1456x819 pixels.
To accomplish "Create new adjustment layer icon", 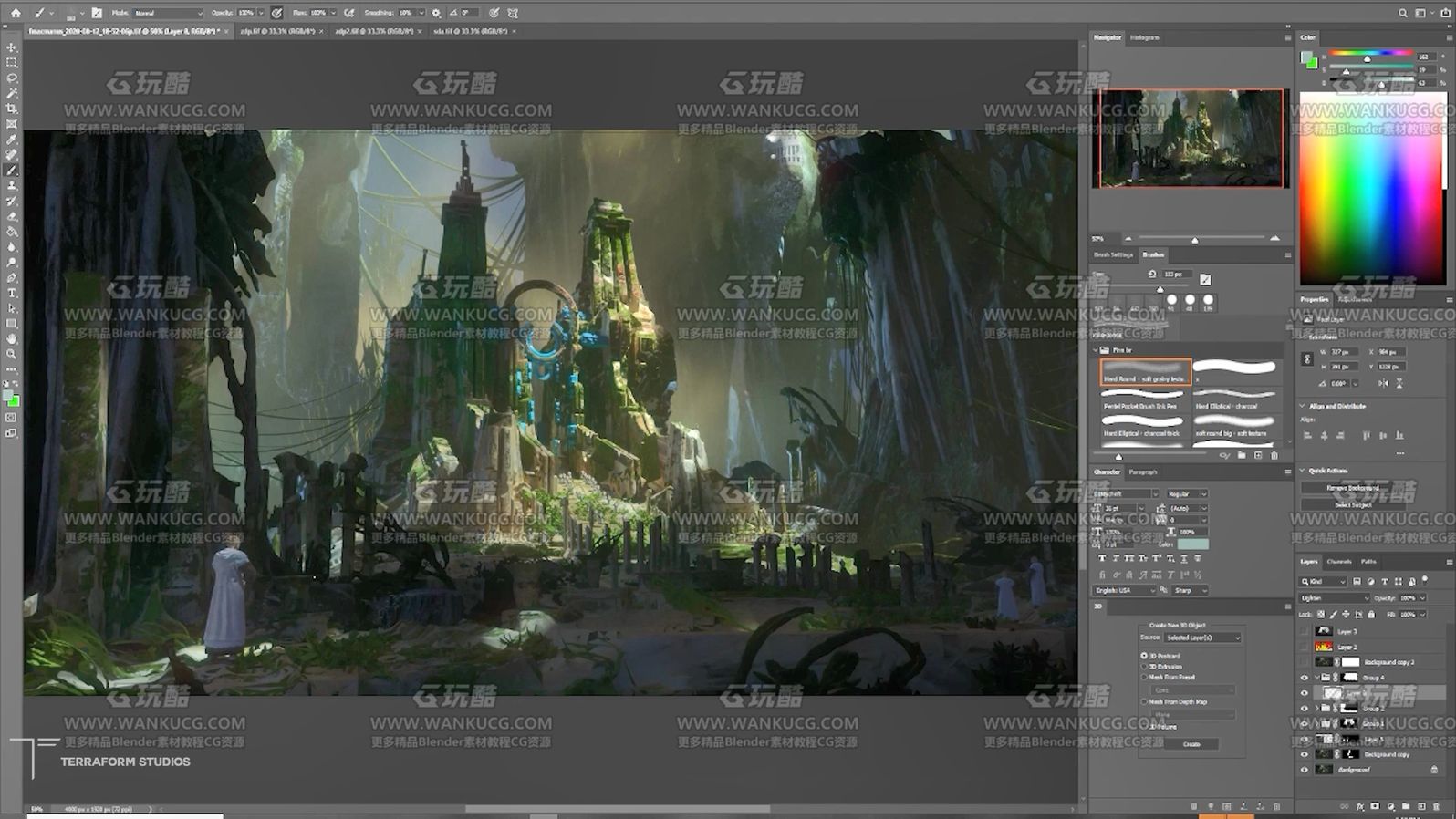I will [1390, 806].
